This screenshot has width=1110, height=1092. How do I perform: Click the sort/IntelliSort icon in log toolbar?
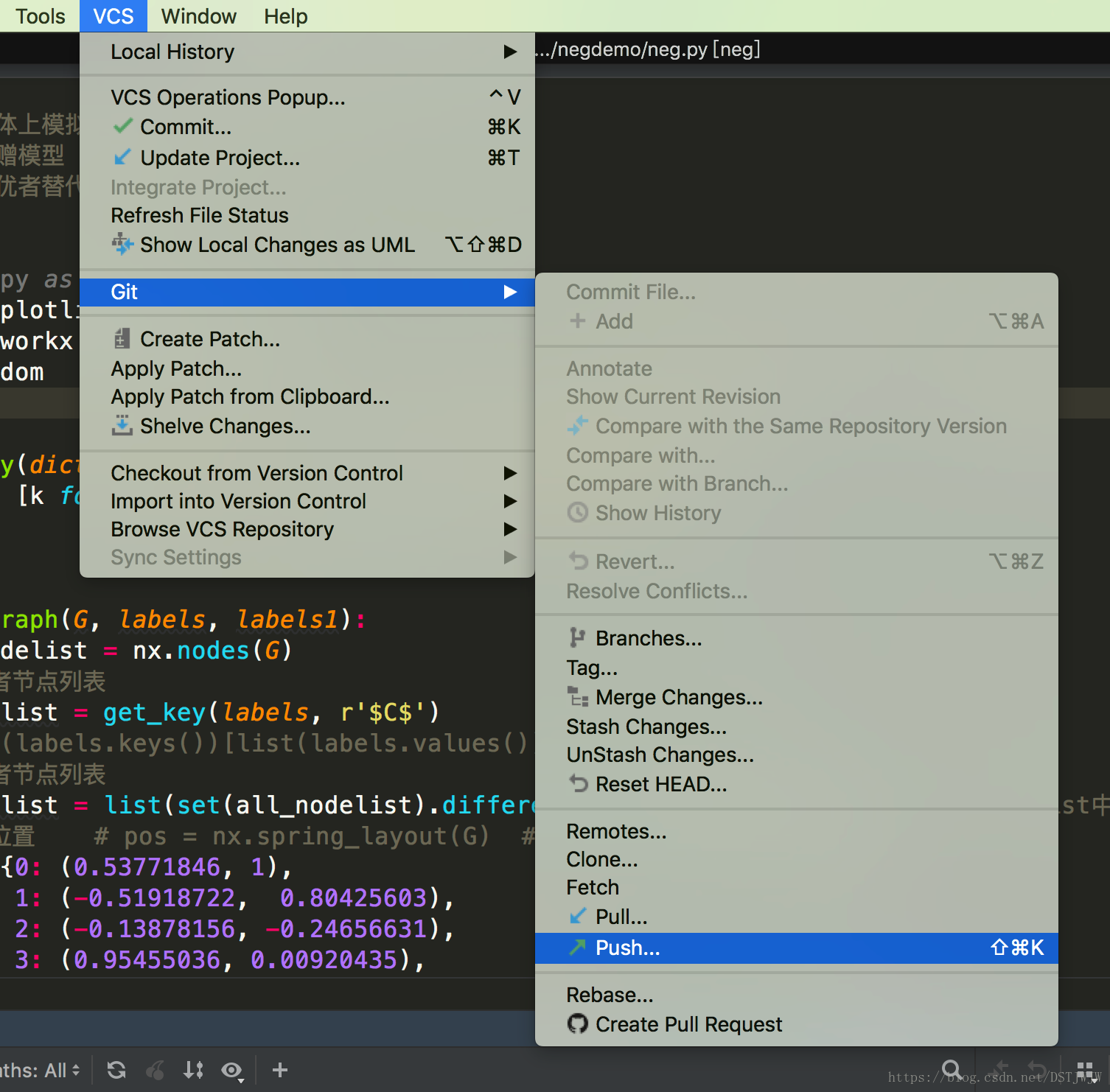(194, 1070)
